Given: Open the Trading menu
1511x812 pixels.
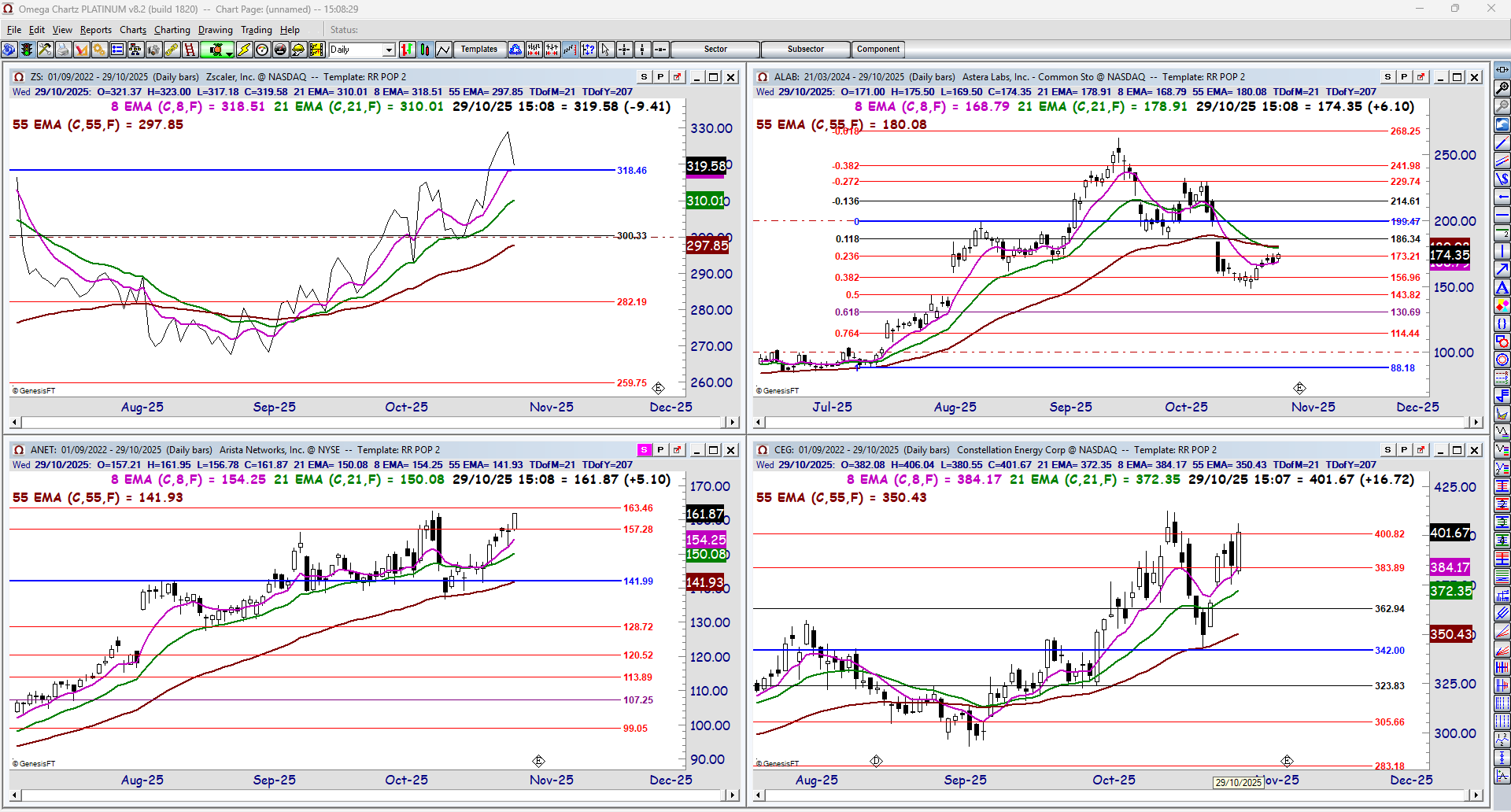Looking at the screenshot, I should (x=257, y=30).
